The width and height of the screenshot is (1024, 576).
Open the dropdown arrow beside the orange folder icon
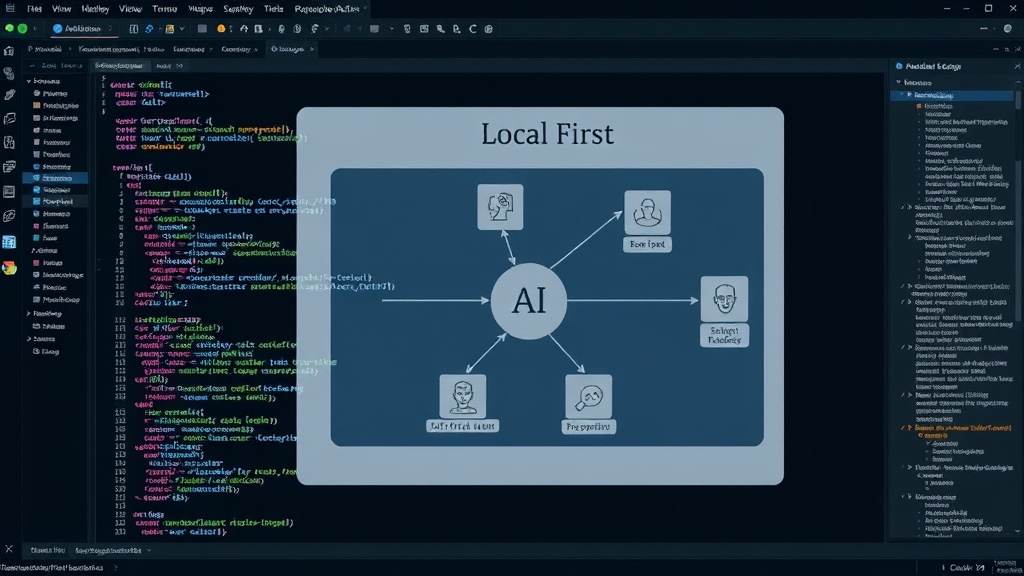tap(182, 29)
